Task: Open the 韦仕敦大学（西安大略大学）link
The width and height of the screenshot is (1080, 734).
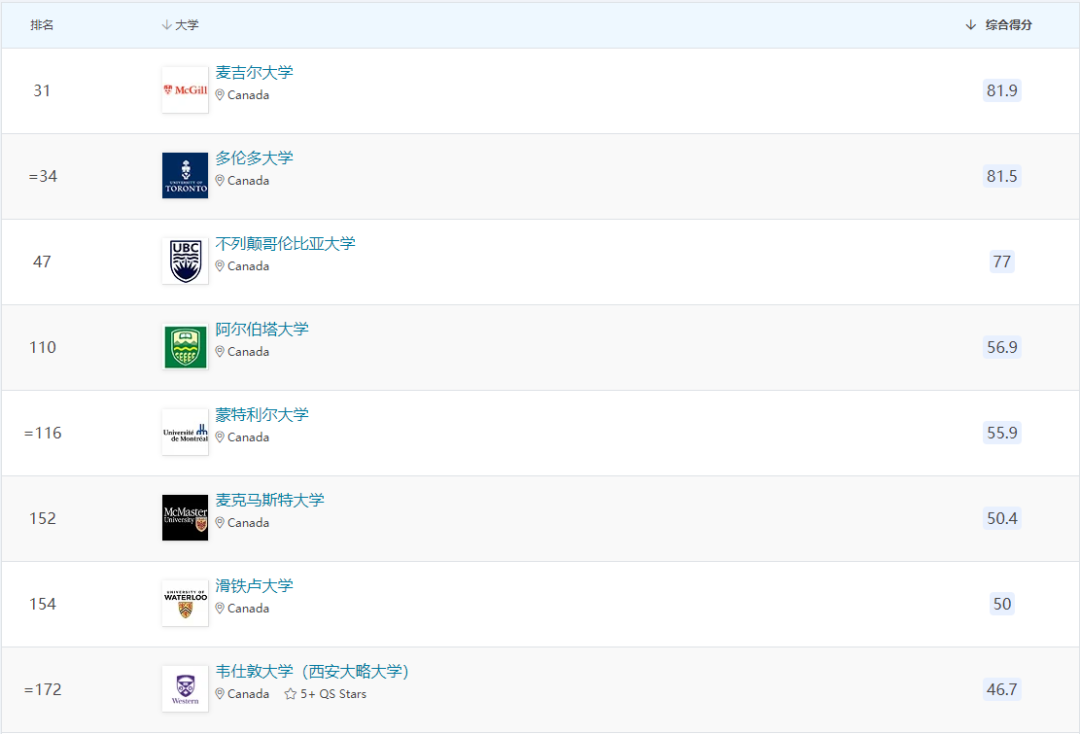Action: [x=312, y=671]
